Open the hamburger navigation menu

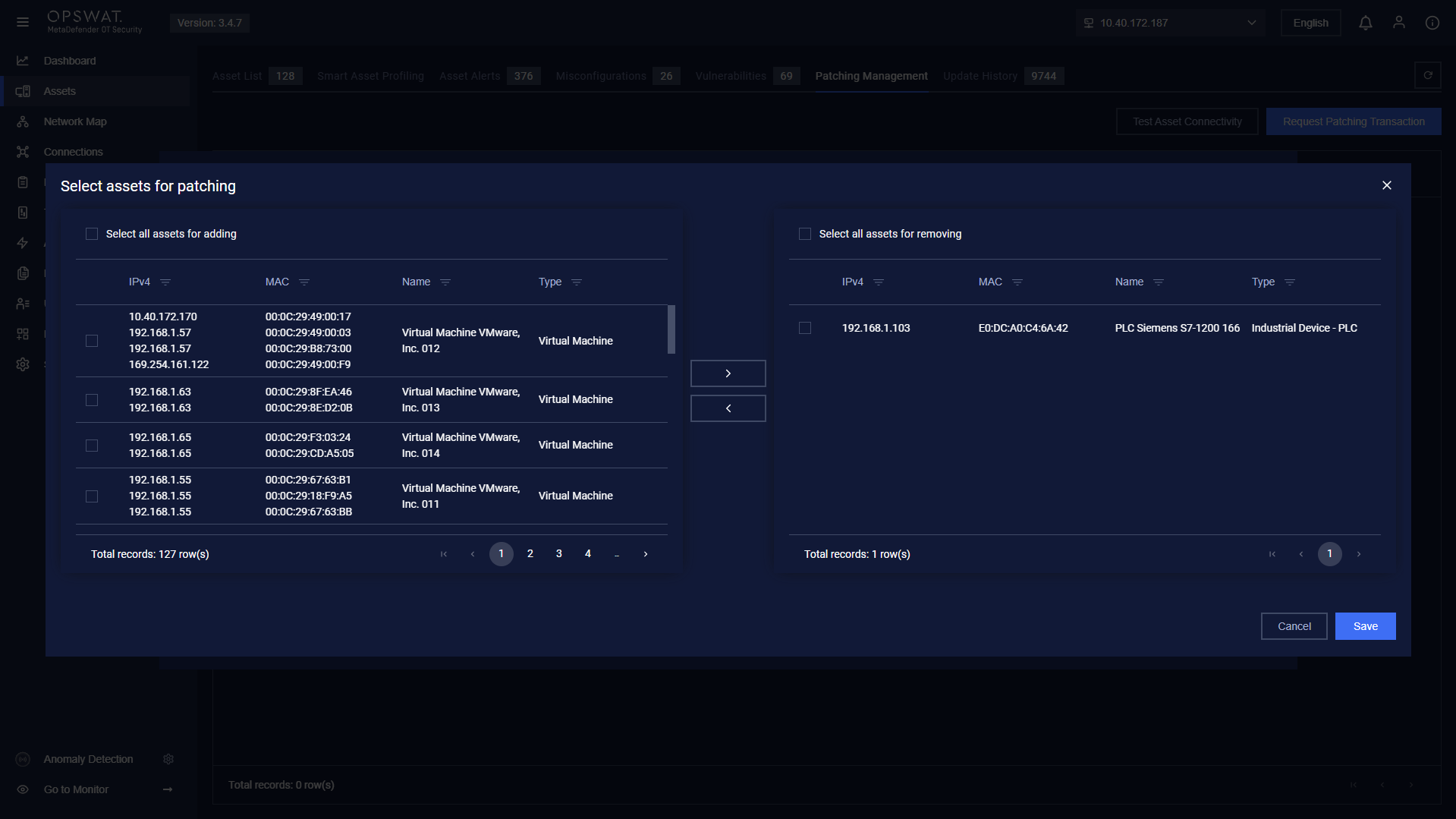coord(23,23)
